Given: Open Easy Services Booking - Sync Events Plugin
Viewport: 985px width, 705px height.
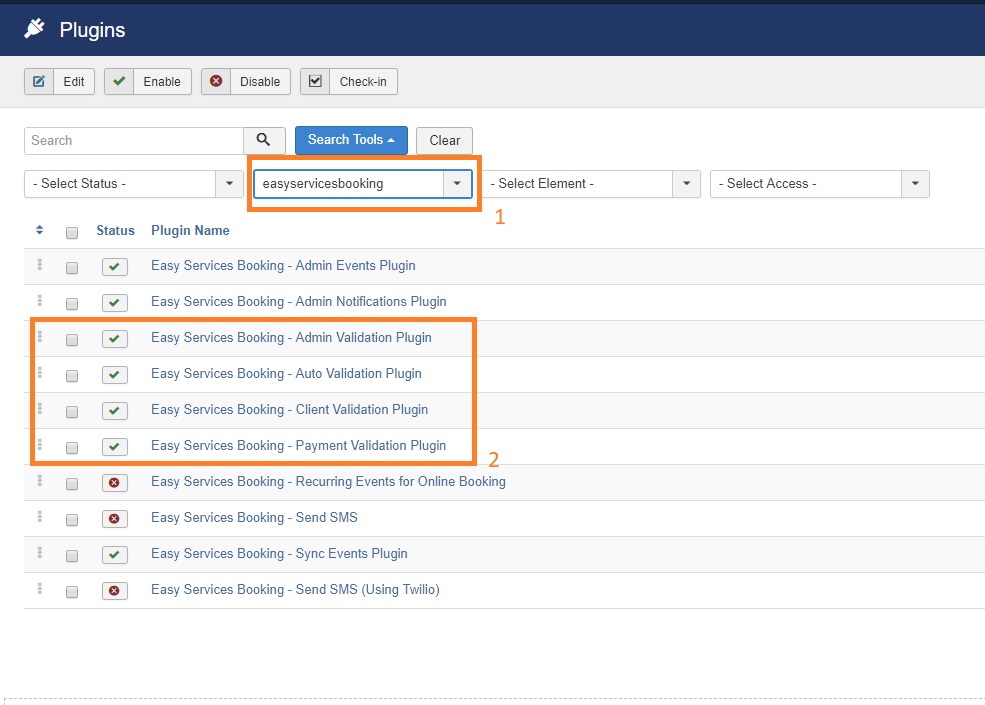Looking at the screenshot, I should coord(279,554).
